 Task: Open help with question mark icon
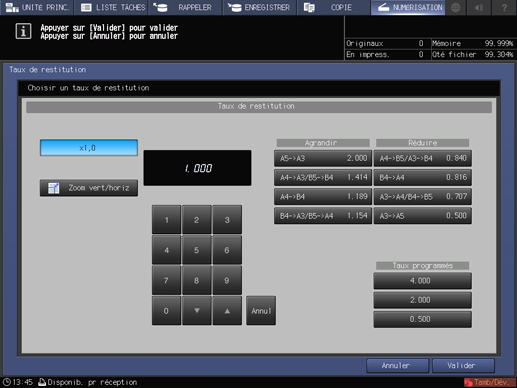click(x=504, y=7)
